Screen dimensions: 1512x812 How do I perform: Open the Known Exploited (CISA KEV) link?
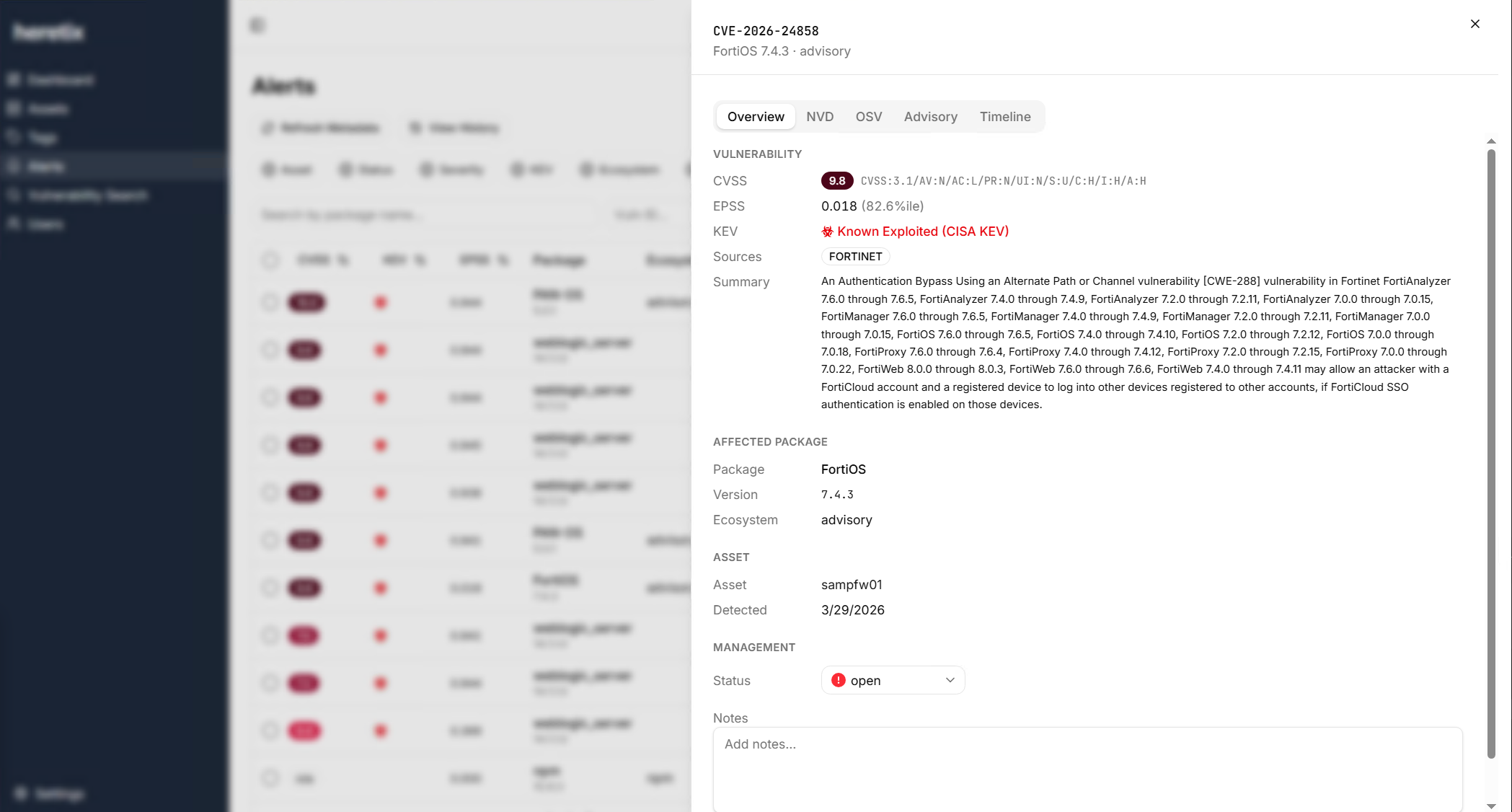924,231
